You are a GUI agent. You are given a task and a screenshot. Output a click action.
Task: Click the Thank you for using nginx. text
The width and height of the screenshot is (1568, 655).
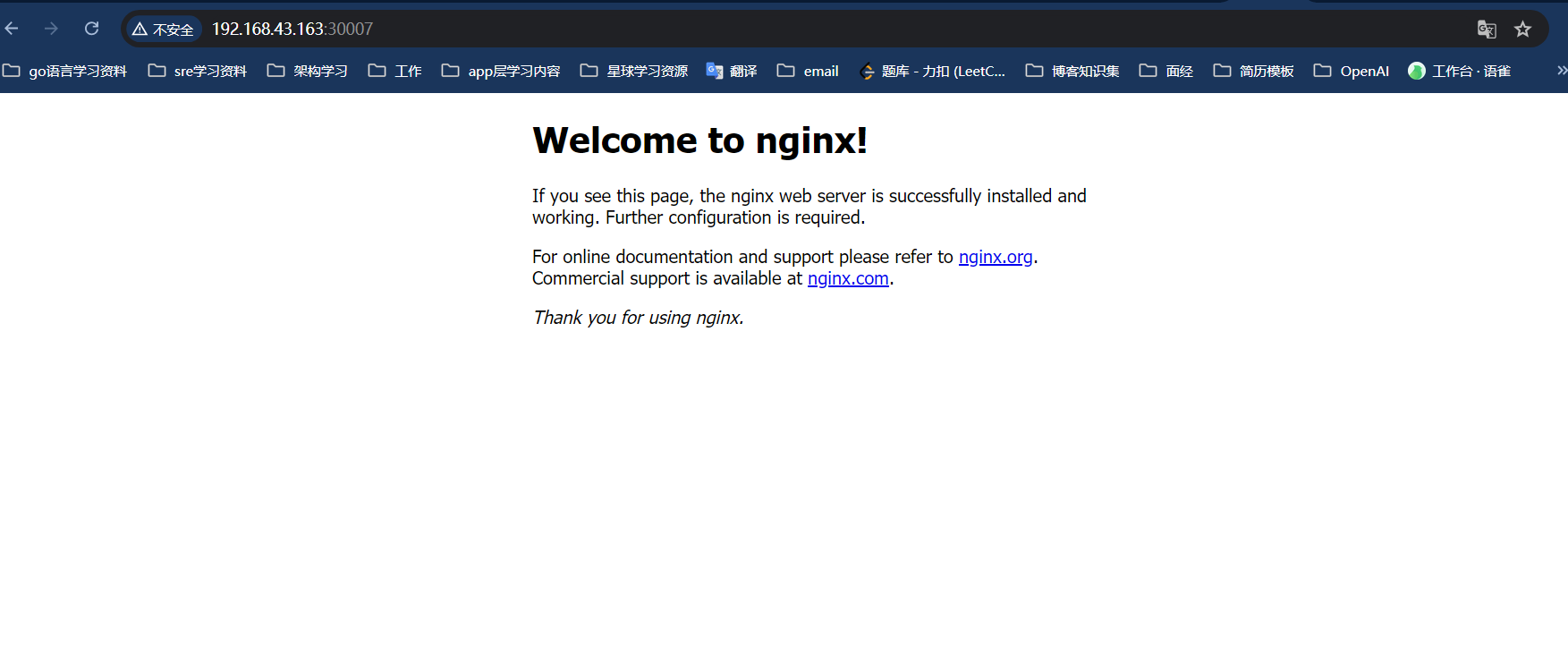638,318
